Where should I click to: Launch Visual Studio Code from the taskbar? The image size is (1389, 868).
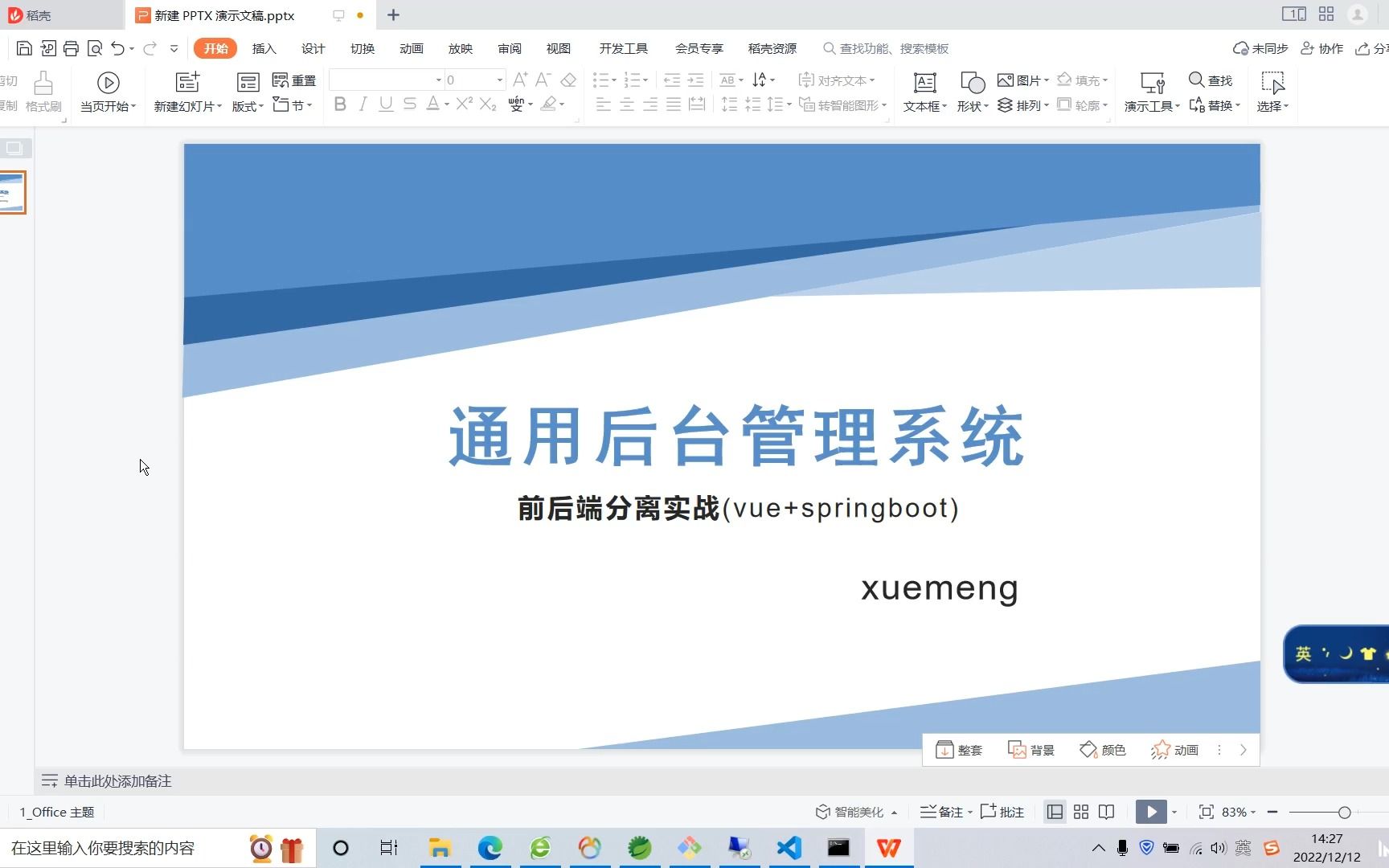coord(789,848)
